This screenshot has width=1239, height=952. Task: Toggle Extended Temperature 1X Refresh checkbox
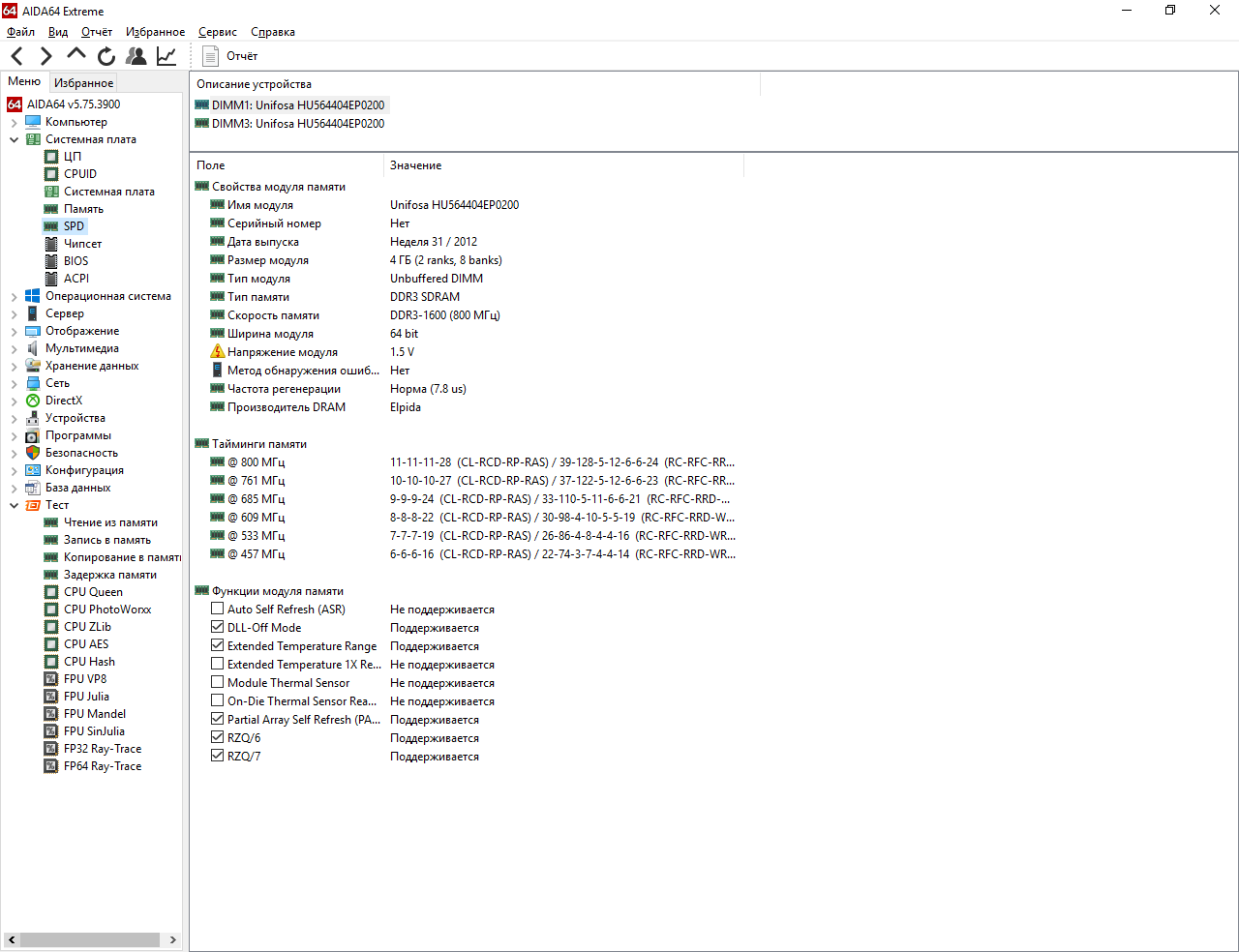point(218,665)
